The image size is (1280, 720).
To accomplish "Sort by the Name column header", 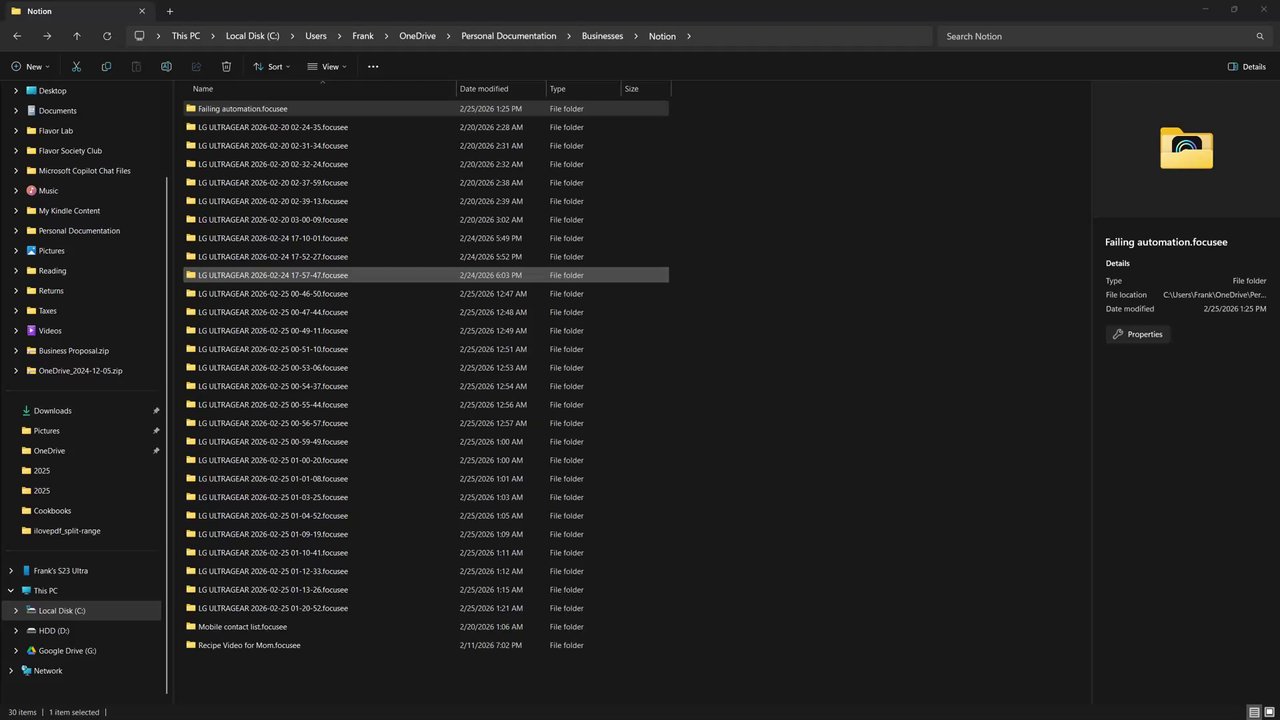I will tap(321, 89).
